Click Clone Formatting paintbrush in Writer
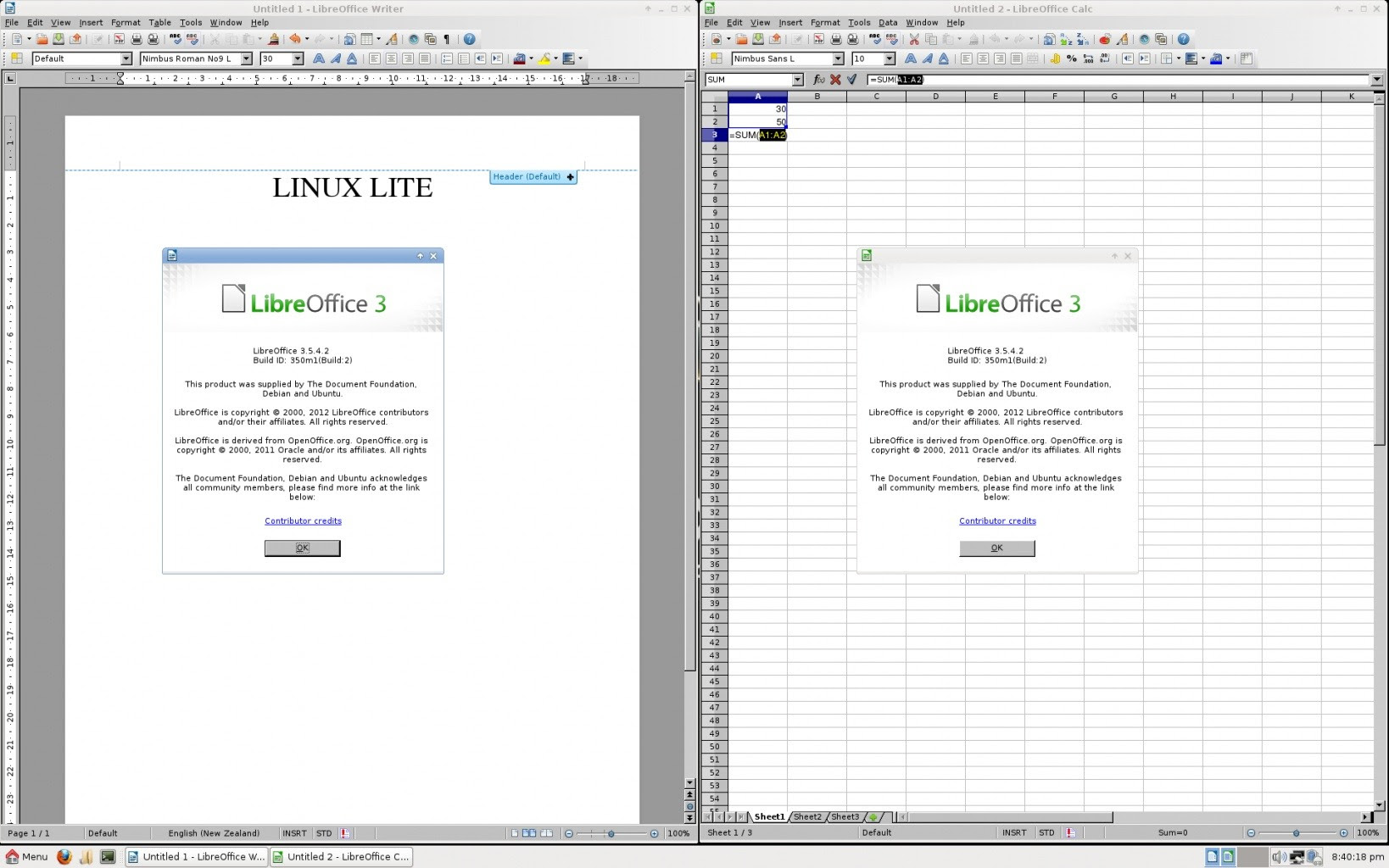This screenshot has height=868, width=1389. (272, 39)
